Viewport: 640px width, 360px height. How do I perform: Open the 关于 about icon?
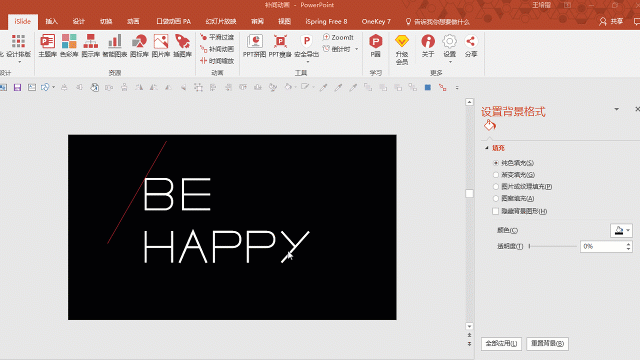pyautogui.click(x=428, y=46)
